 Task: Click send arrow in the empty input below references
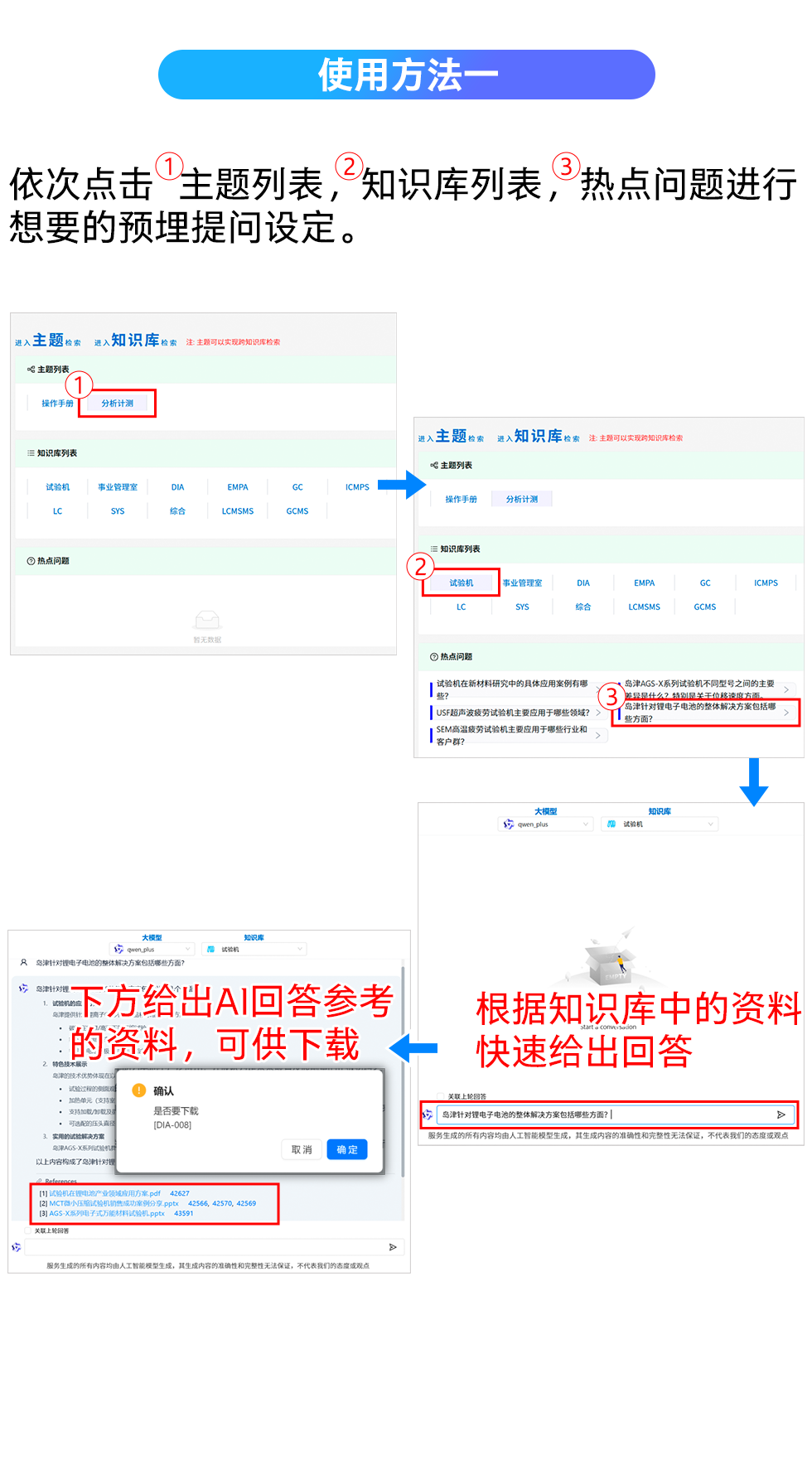[393, 1247]
